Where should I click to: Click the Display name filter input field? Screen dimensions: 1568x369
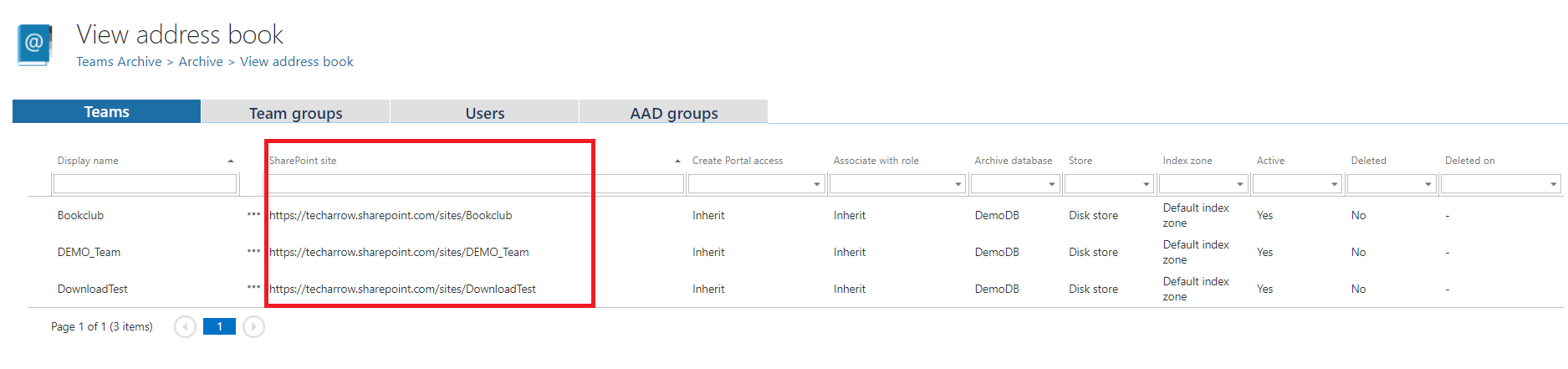point(145,184)
